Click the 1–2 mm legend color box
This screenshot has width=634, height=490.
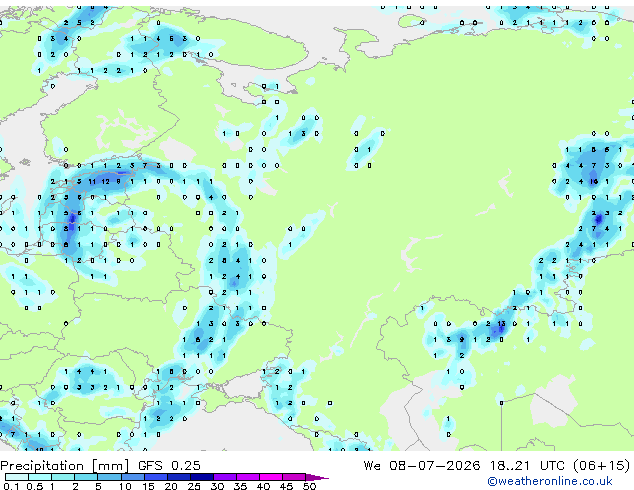tap(63, 477)
